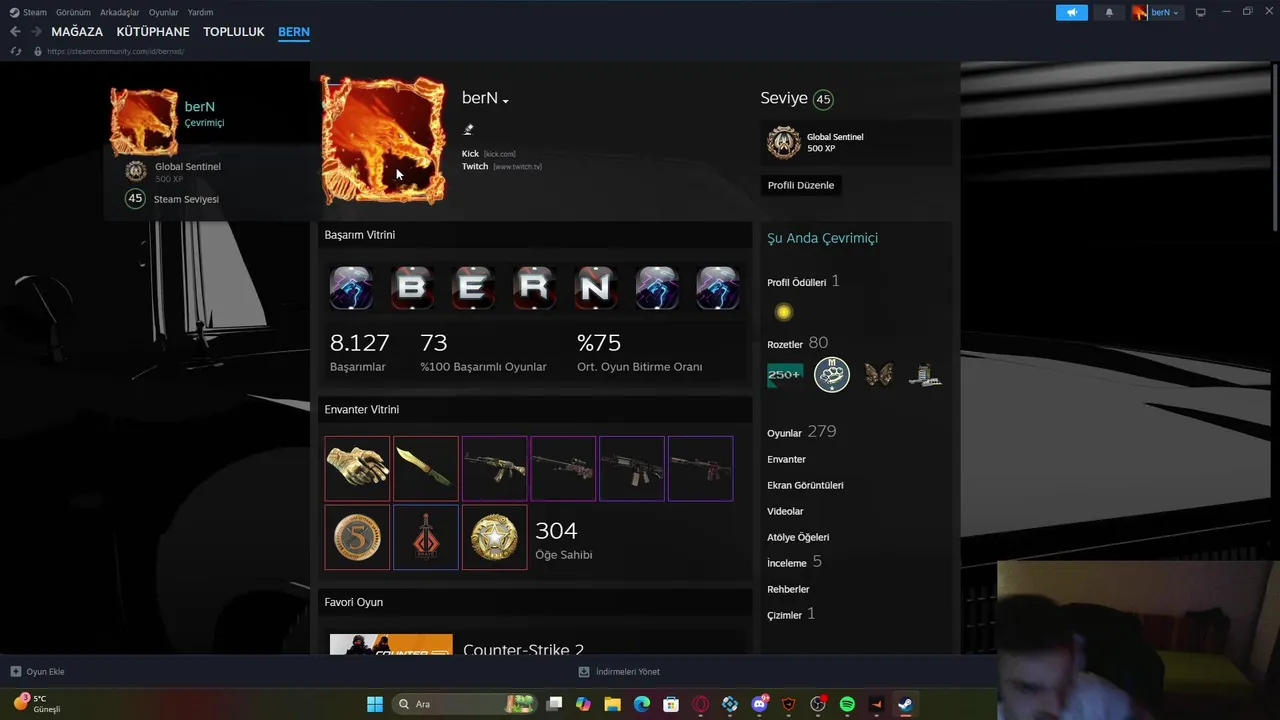This screenshot has height=720, width=1280.
Task: Open the Görünüm menu
Action: click(73, 12)
